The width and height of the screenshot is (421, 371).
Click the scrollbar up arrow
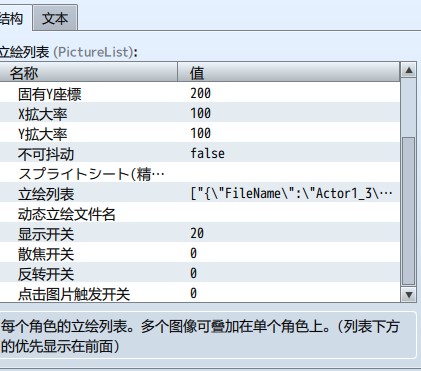409,70
